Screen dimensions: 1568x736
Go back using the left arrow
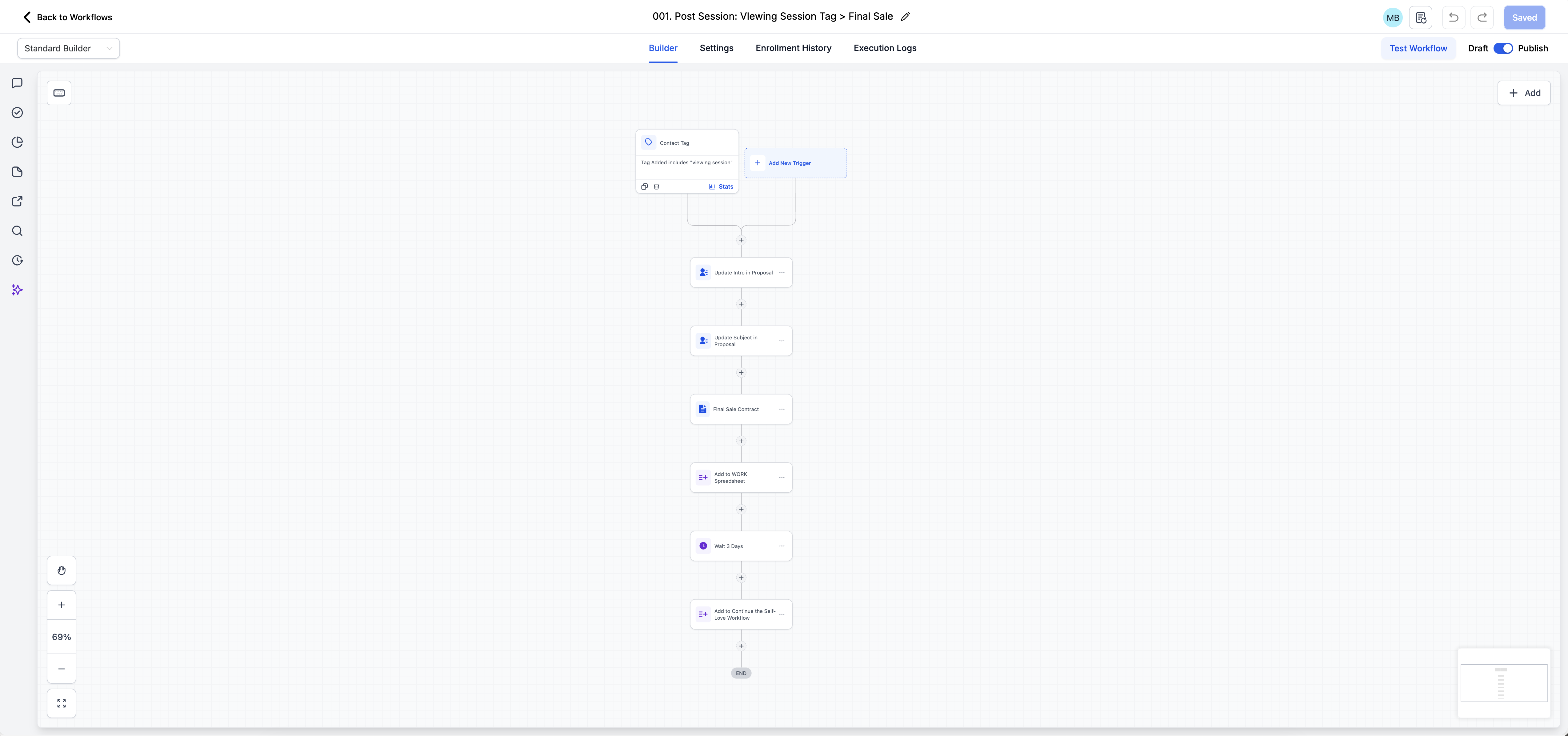tap(27, 17)
